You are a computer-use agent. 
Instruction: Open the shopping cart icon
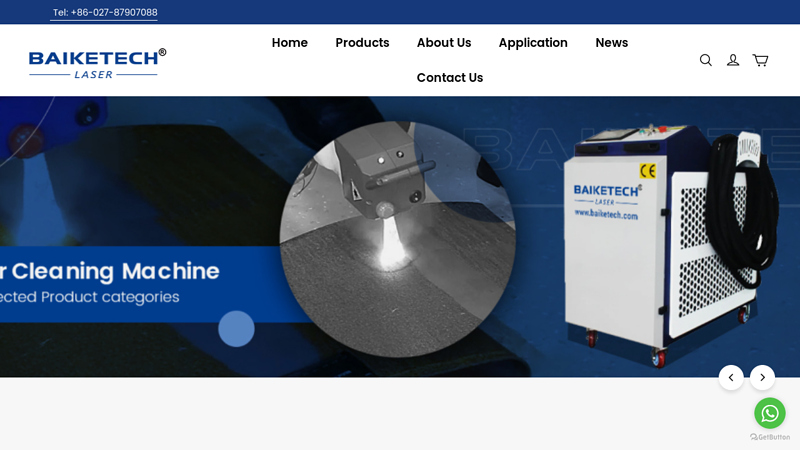[760, 60]
